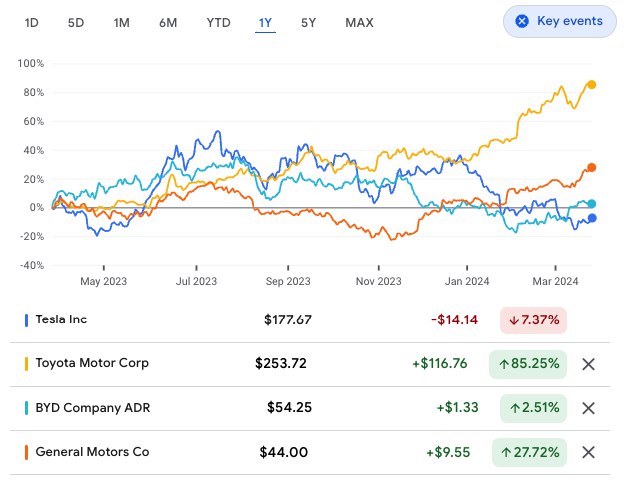630x482 pixels.
Task: Switch to the 1D time range tab
Action: (x=31, y=23)
